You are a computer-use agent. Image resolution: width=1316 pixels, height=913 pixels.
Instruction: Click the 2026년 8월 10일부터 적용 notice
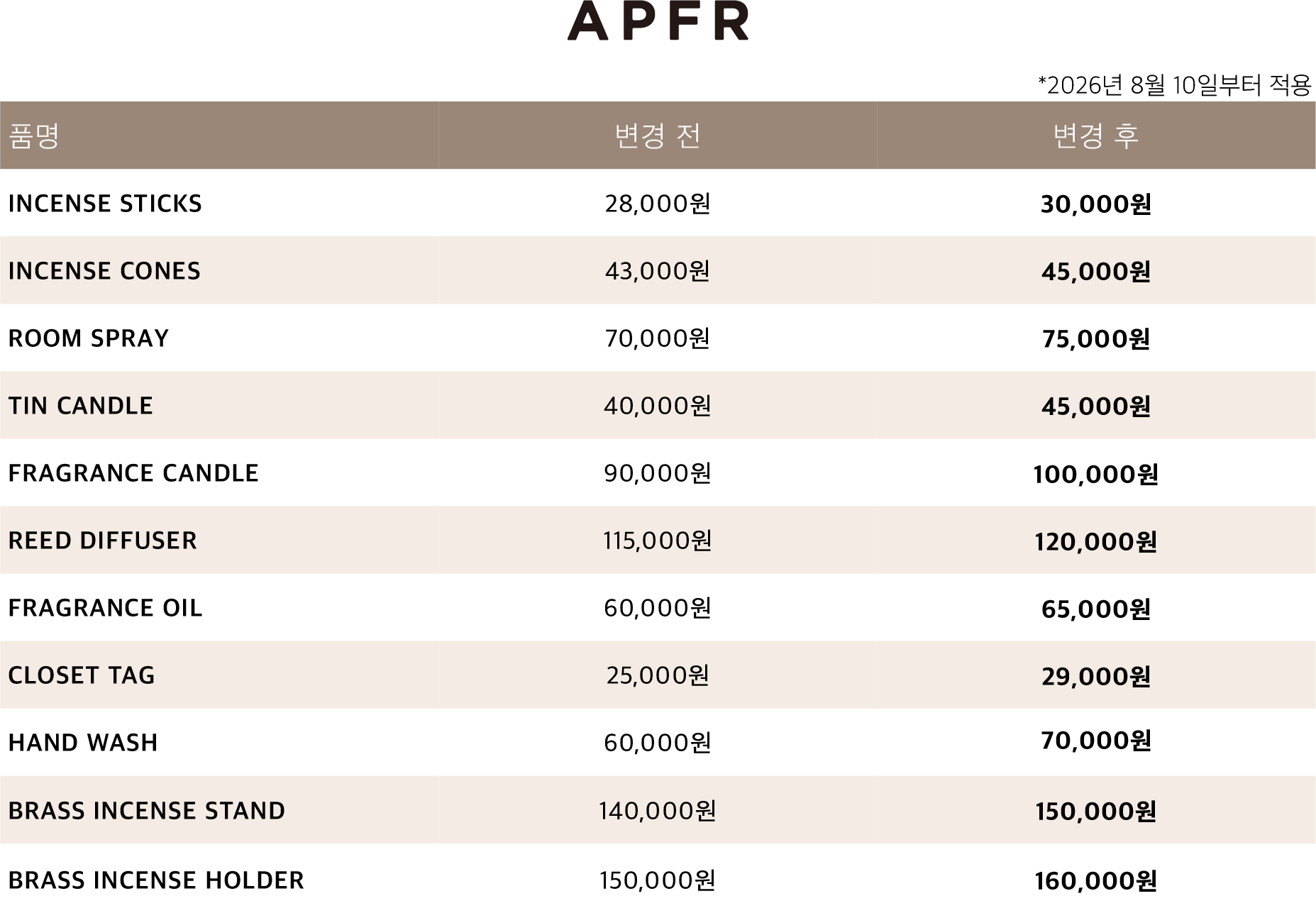tap(1174, 86)
